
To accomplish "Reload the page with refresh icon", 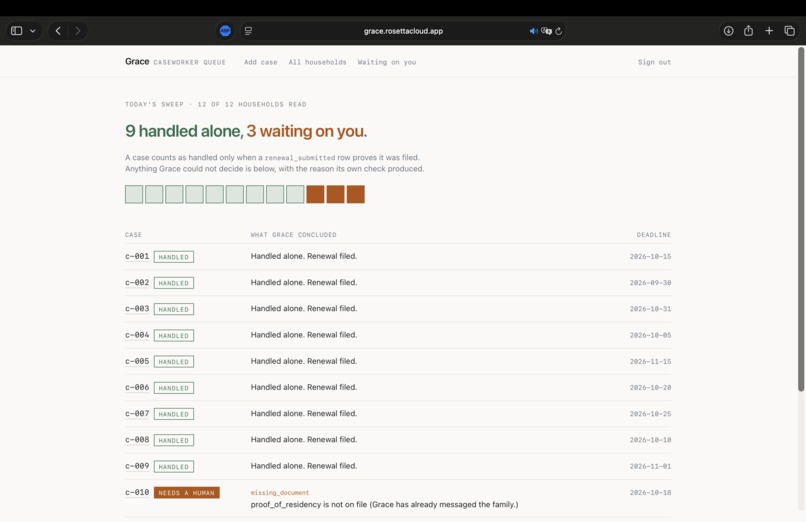I will pos(559,31).
